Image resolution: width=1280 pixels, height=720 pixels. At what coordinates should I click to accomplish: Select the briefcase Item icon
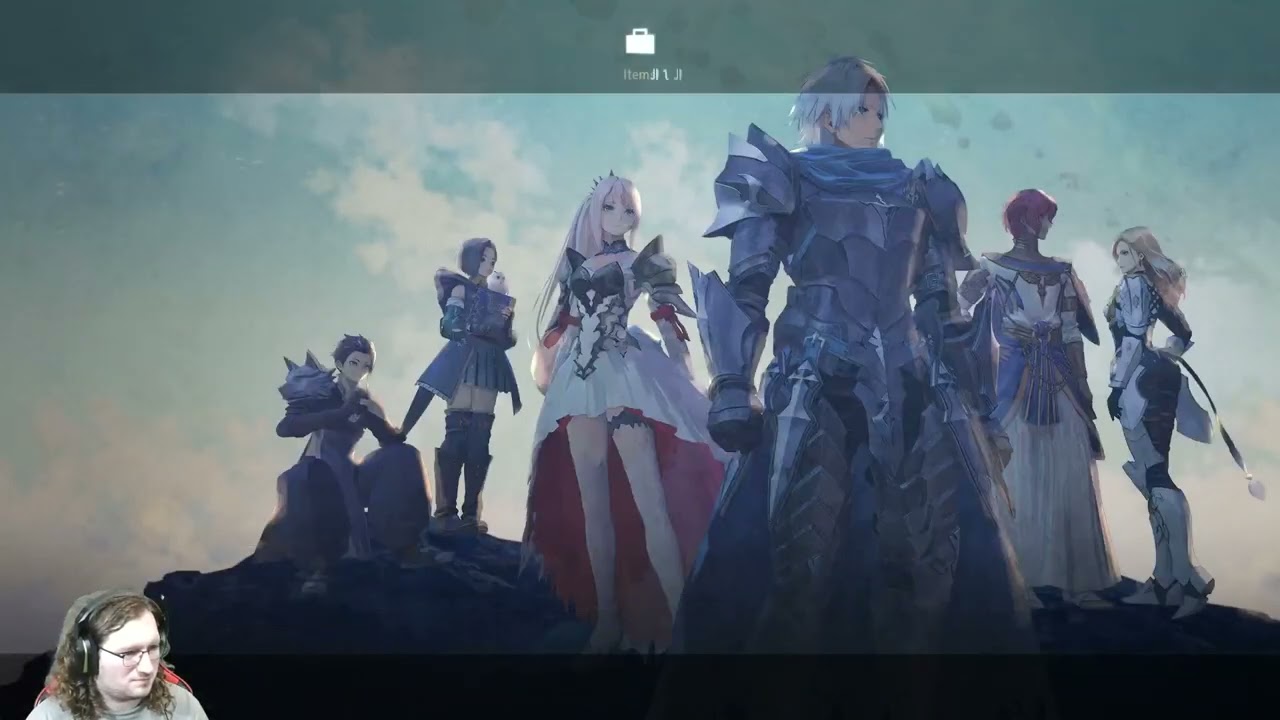pyautogui.click(x=640, y=41)
